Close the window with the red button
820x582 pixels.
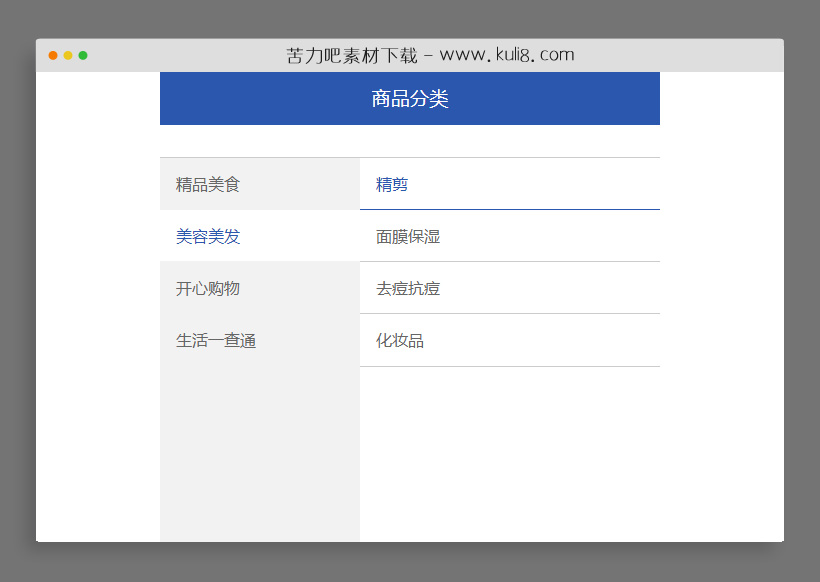tap(52, 56)
